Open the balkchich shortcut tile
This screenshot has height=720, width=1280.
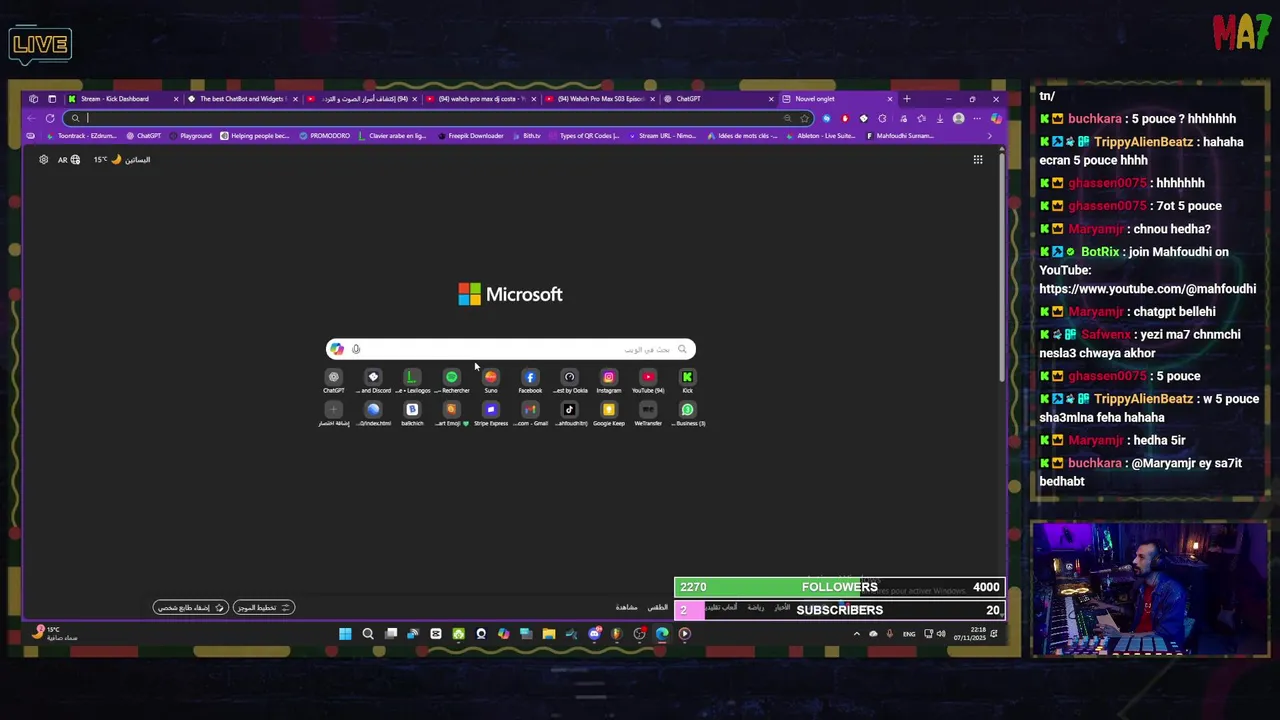tap(412, 412)
